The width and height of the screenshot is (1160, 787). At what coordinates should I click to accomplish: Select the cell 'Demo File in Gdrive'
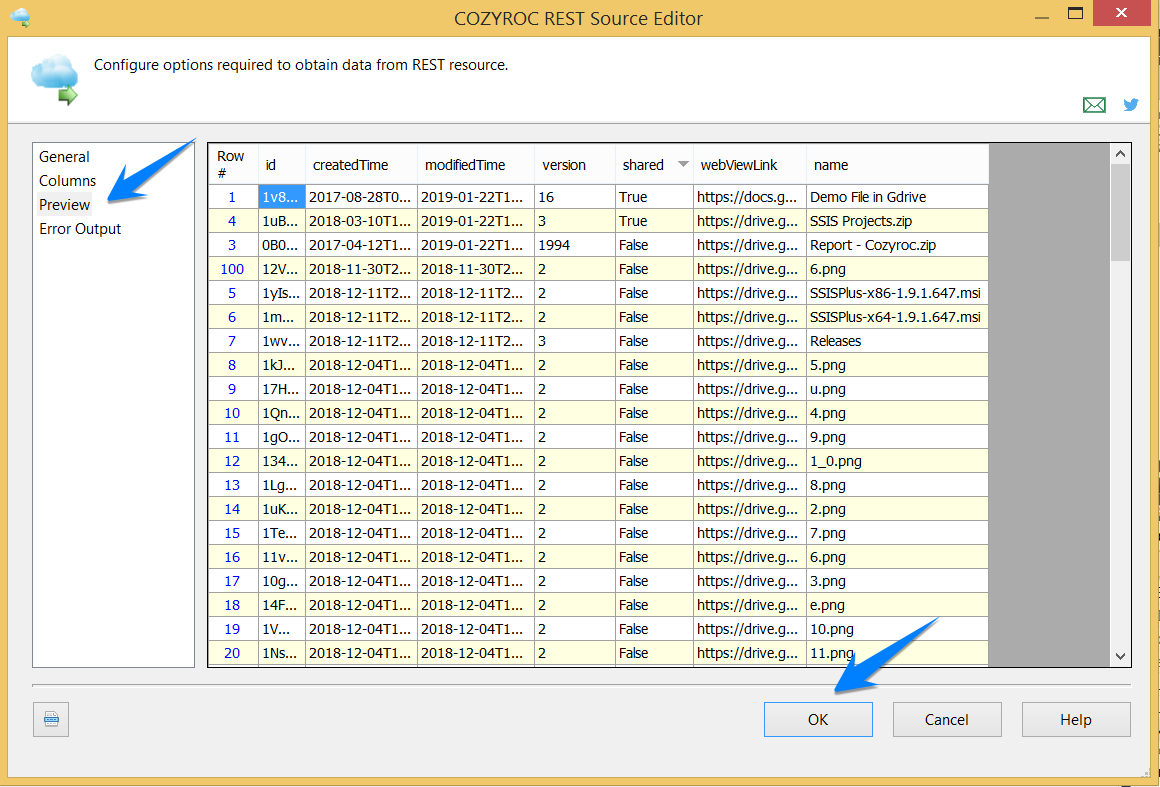(897, 197)
